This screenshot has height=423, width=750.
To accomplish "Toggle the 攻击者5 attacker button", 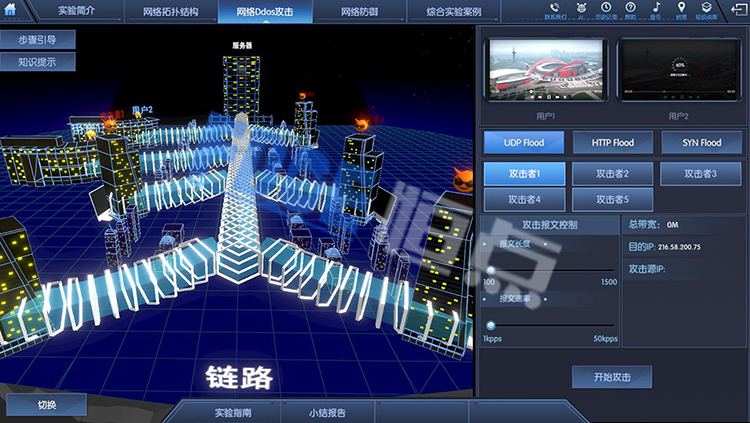I will coord(612,200).
